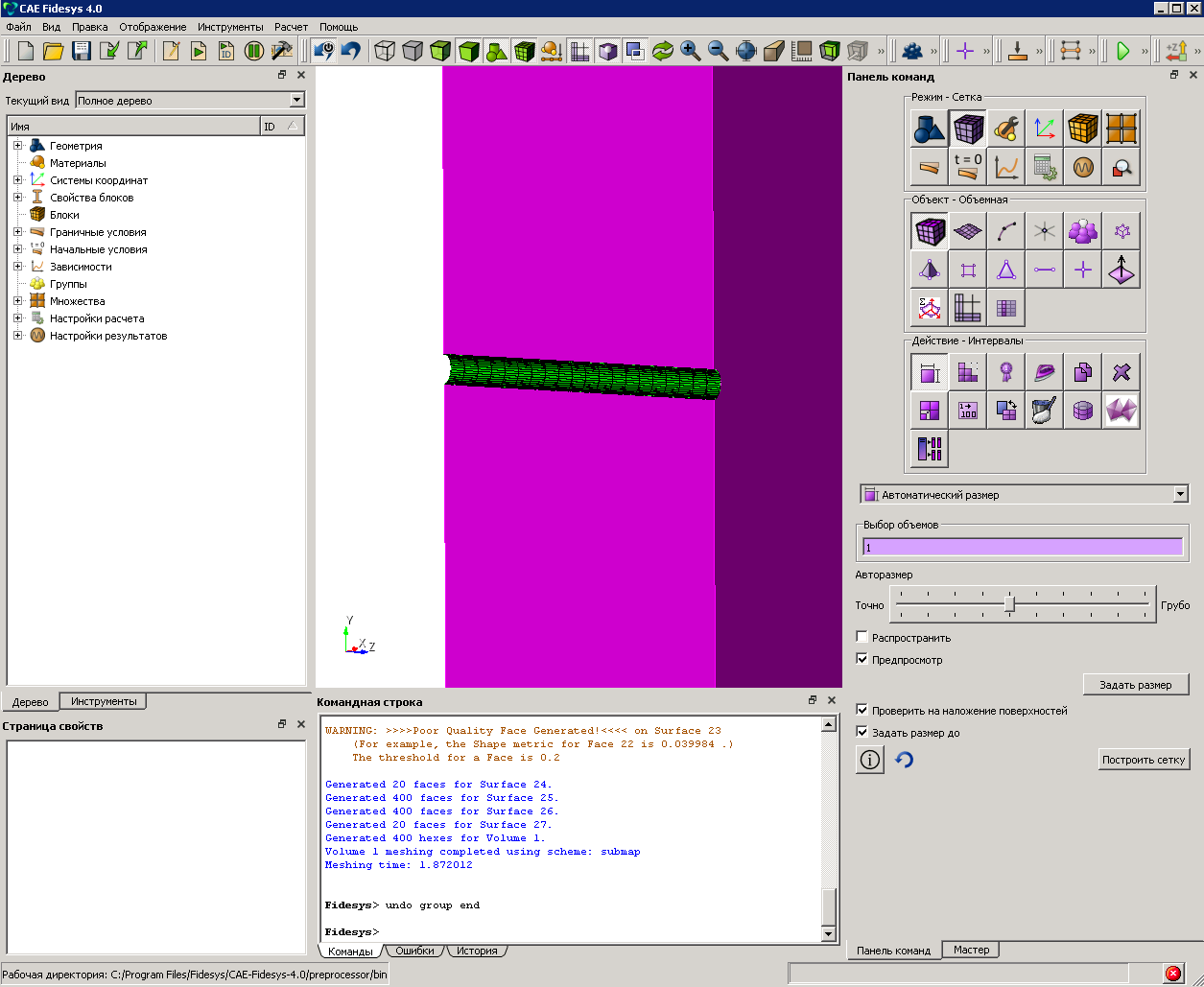This screenshot has width=1204, height=987.
Task: Select Geometry mode icon in command panel
Action: point(930,129)
